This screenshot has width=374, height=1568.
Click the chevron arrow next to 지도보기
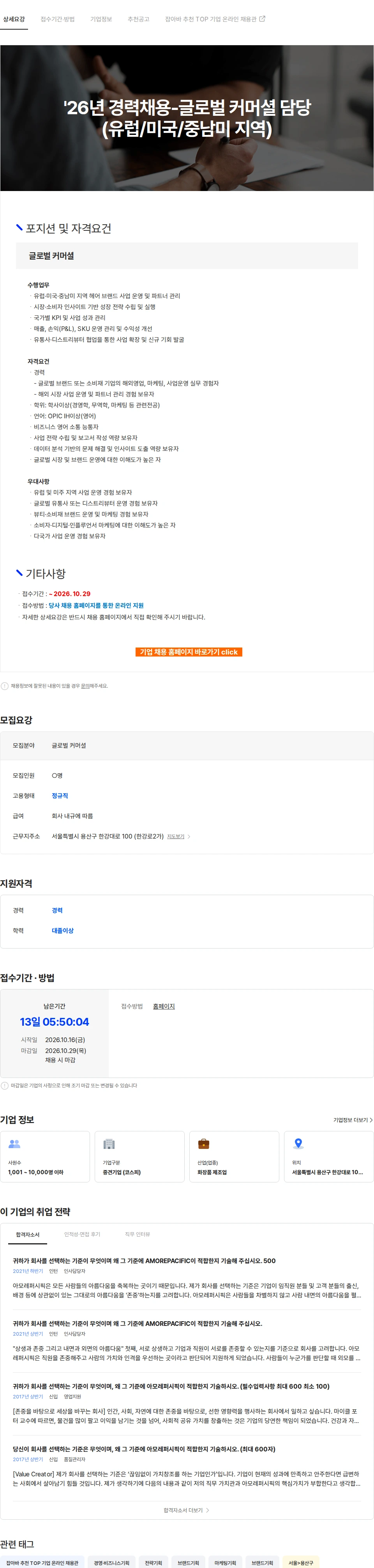[x=189, y=836]
